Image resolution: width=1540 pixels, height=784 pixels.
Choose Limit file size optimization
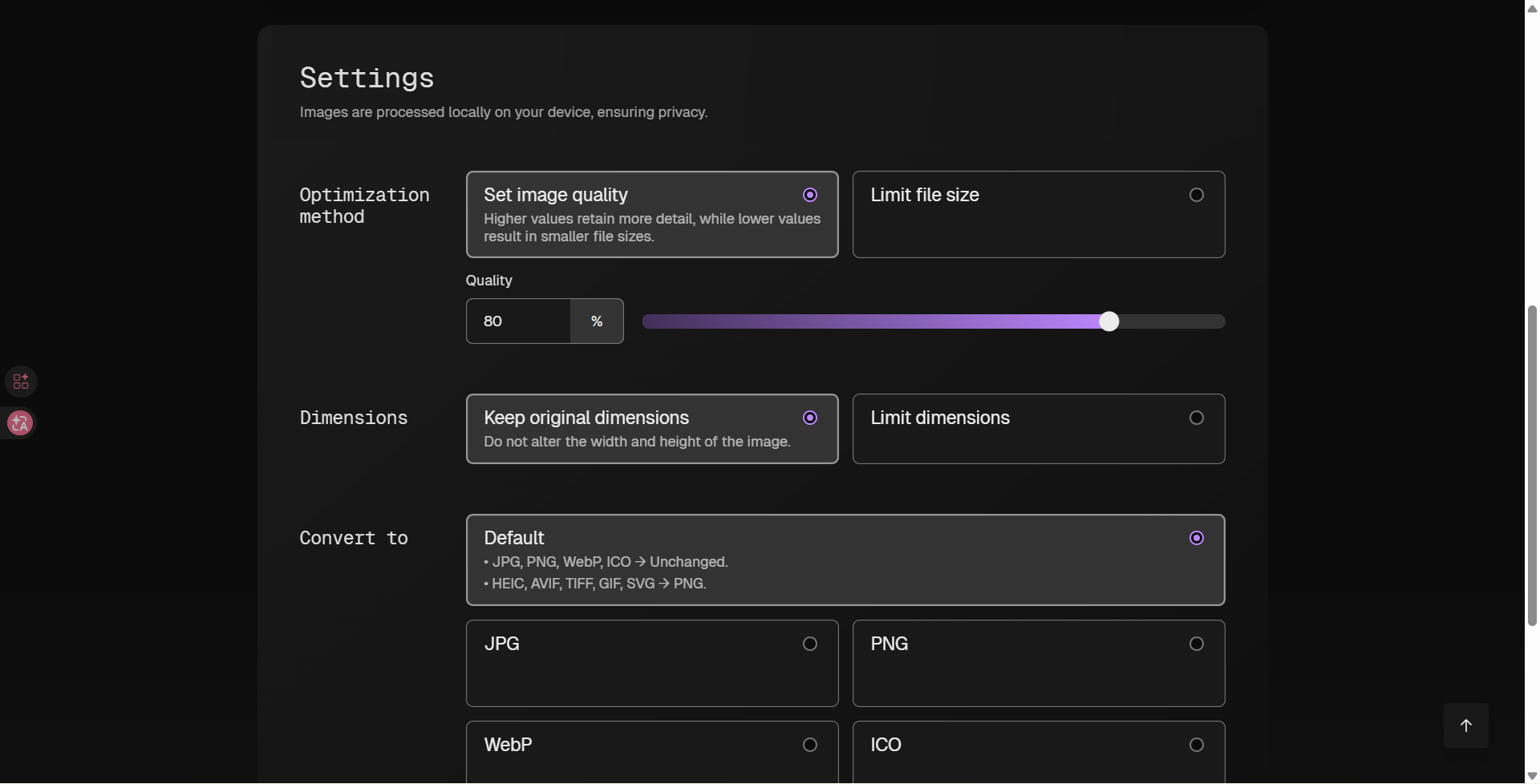point(1038,214)
